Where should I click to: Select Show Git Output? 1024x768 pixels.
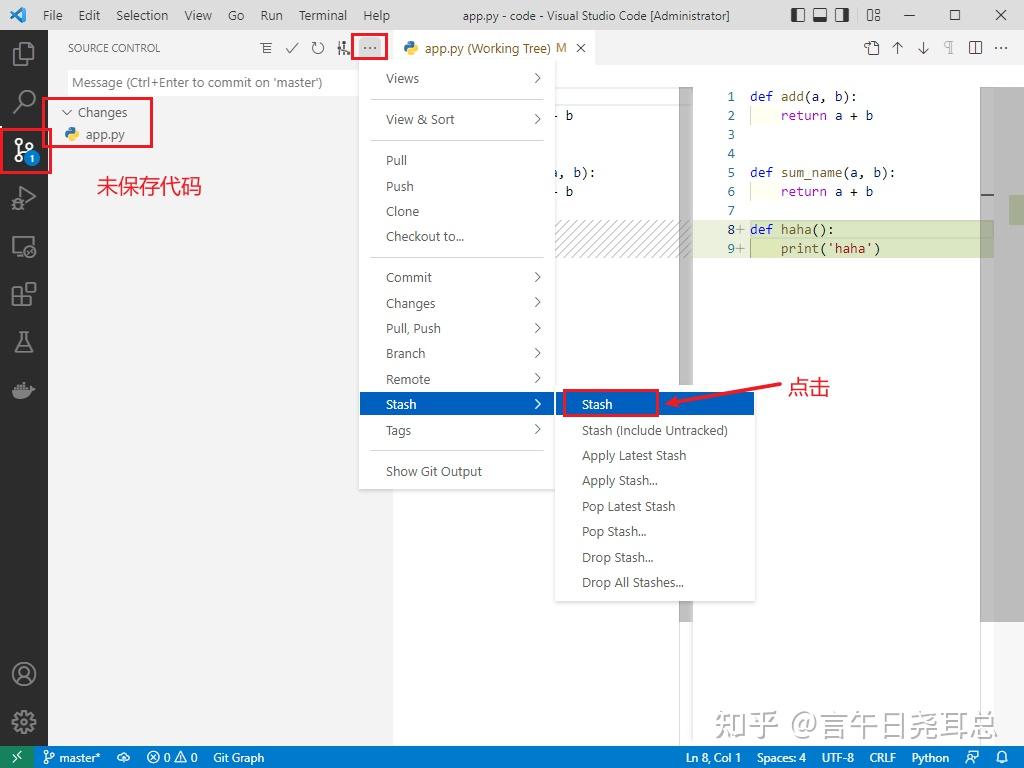click(x=433, y=471)
